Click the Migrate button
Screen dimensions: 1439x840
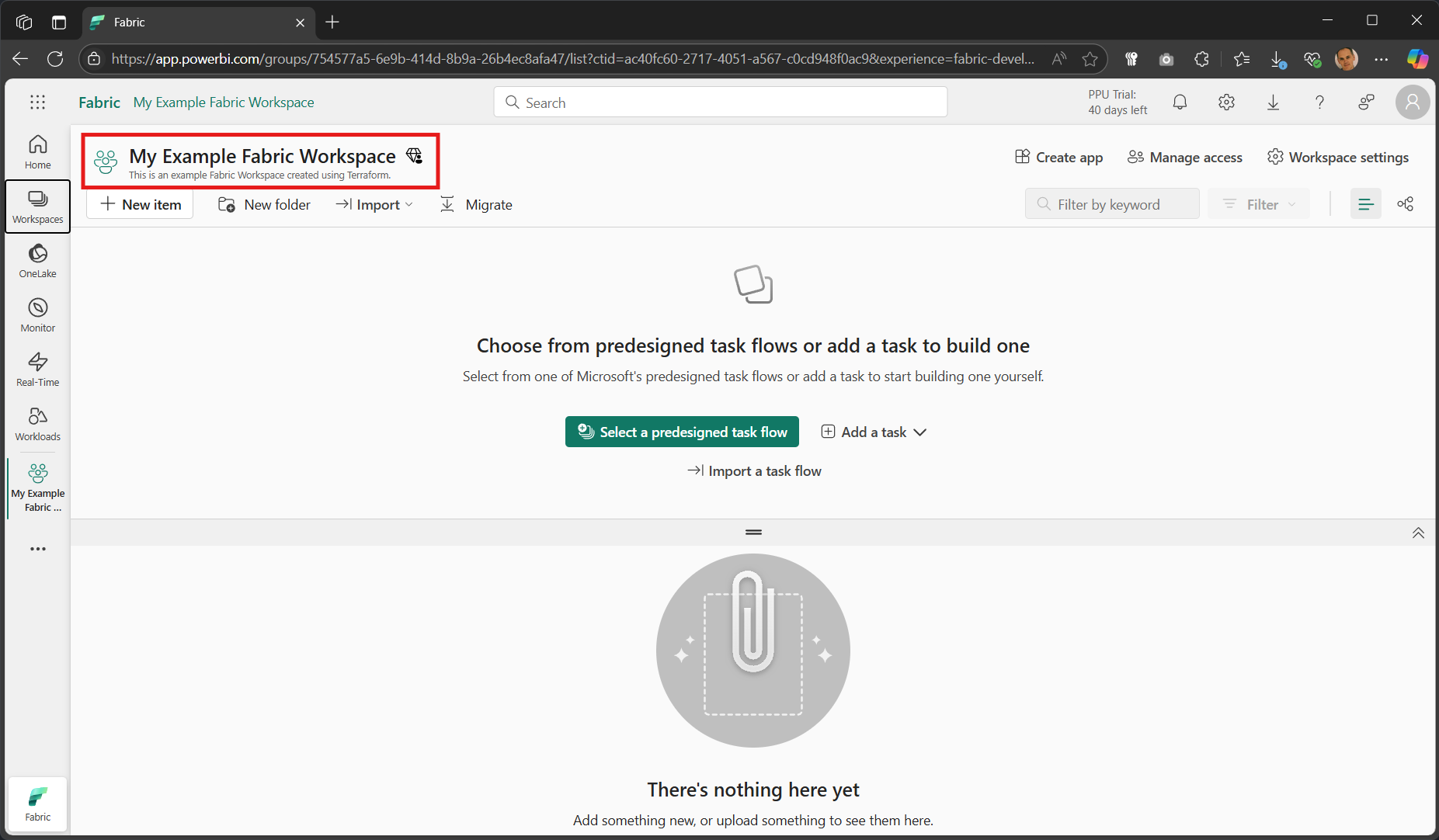[x=476, y=205]
